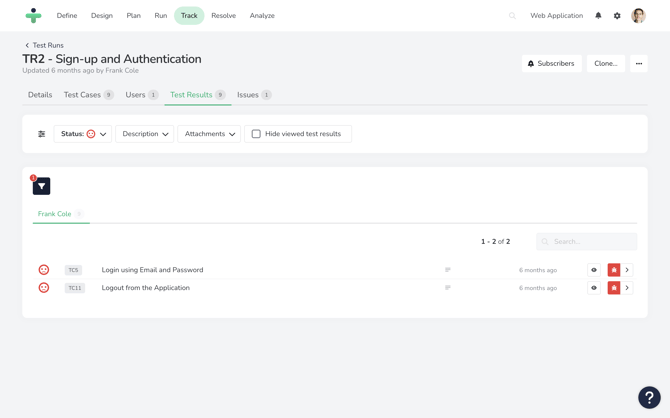Click the black funnel filter button
Screen dimensions: 670x418
(x=41, y=186)
